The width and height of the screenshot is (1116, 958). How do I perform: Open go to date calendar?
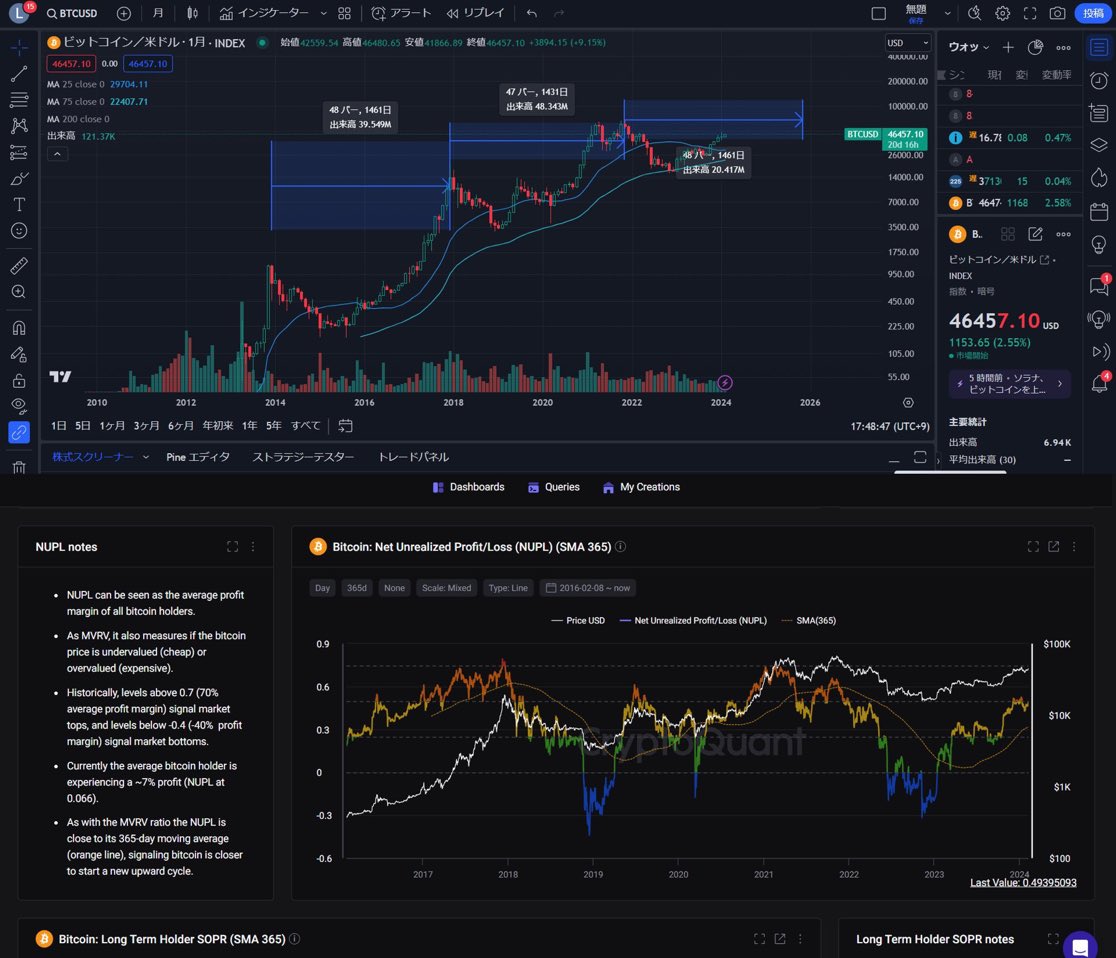tap(345, 426)
